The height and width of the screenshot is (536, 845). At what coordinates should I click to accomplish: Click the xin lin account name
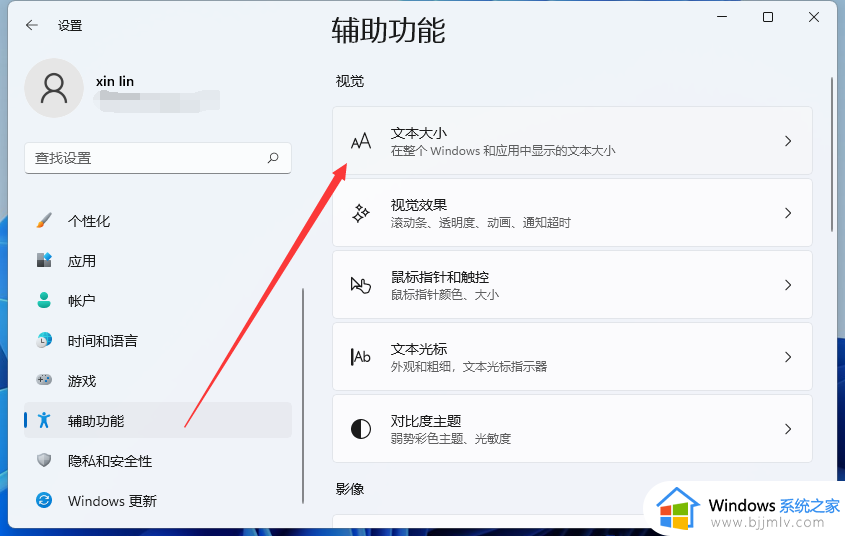point(115,81)
